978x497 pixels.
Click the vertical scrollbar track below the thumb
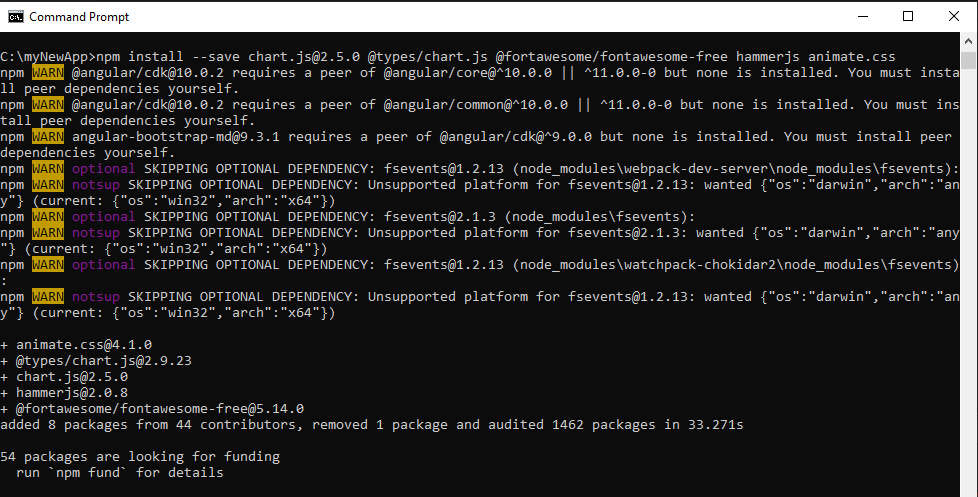coord(969,300)
